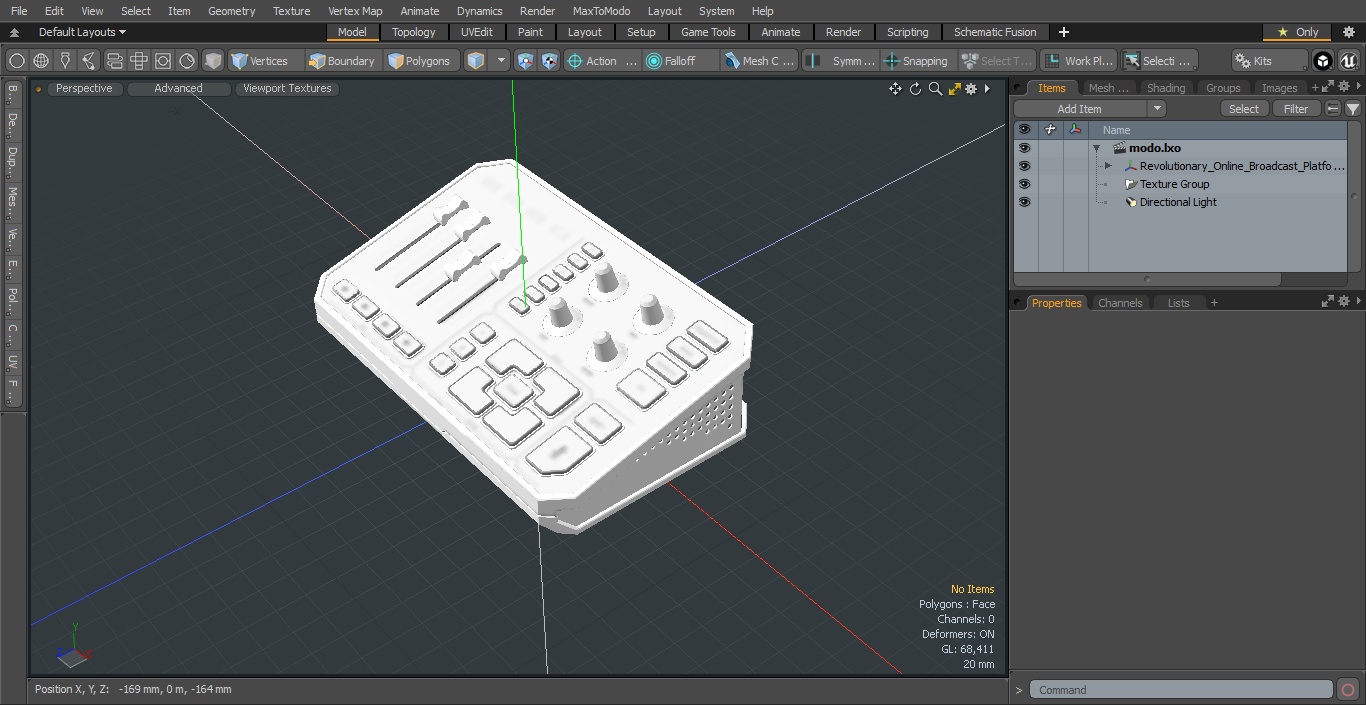The height and width of the screenshot is (705, 1366).
Task: Collapse the modo.lxo scene tree
Action: [x=1097, y=148]
